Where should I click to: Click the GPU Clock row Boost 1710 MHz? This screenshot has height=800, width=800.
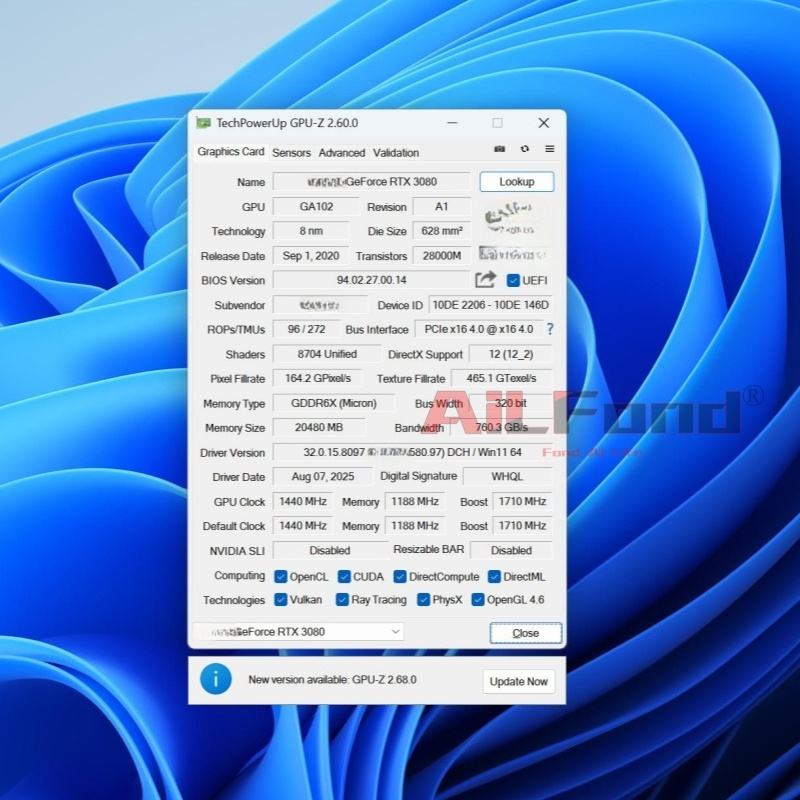coord(522,502)
